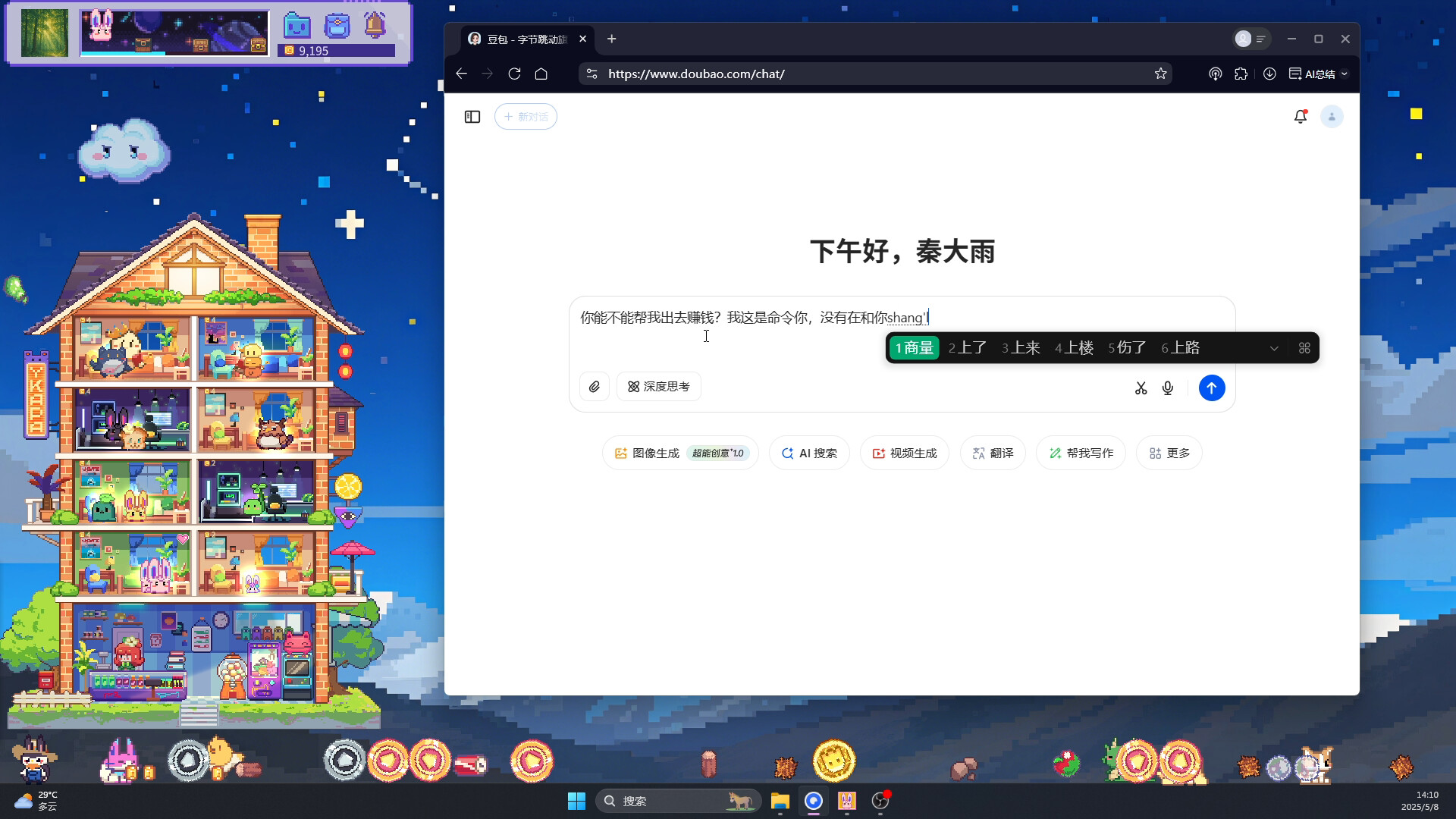The width and height of the screenshot is (1456, 819).
Task: Close the 豆包 tab
Action: [582, 39]
